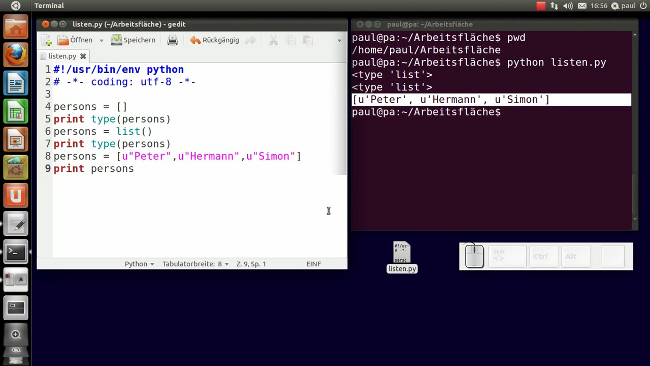Click the 'pwd' command line in terminal
The height and width of the screenshot is (366, 650).
[x=439, y=38]
